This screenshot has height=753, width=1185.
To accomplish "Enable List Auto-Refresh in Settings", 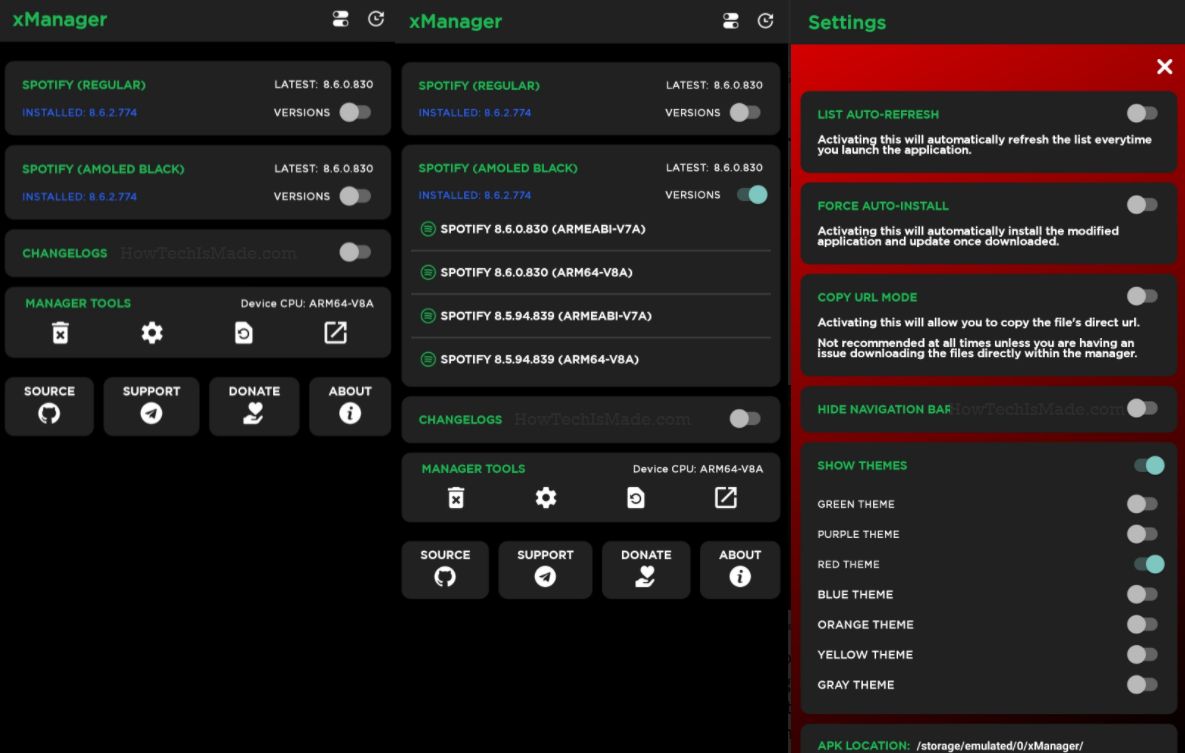I will pos(1142,113).
